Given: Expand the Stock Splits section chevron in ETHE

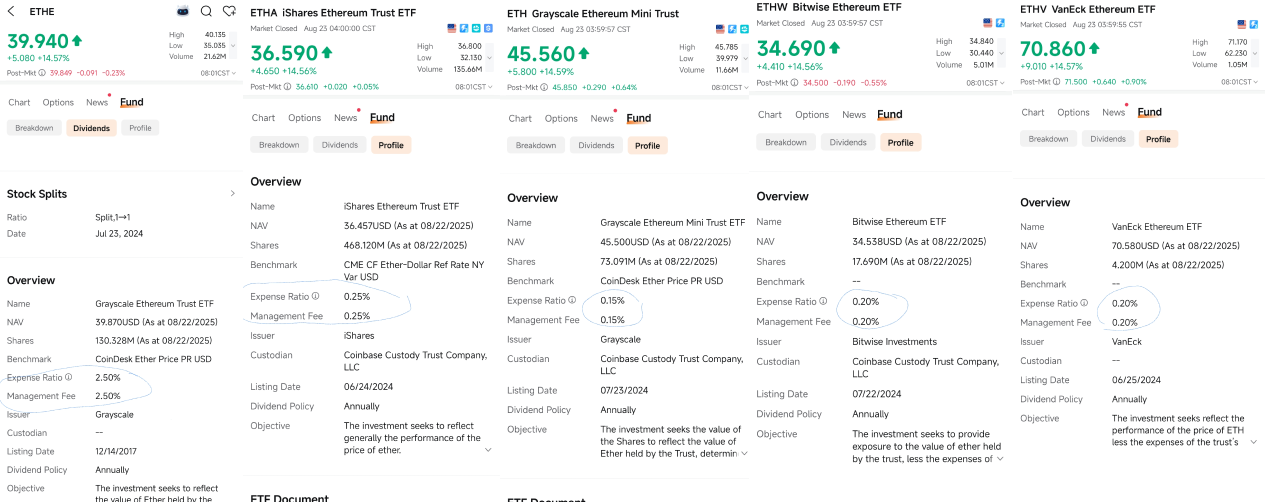Looking at the screenshot, I should coord(233,193).
